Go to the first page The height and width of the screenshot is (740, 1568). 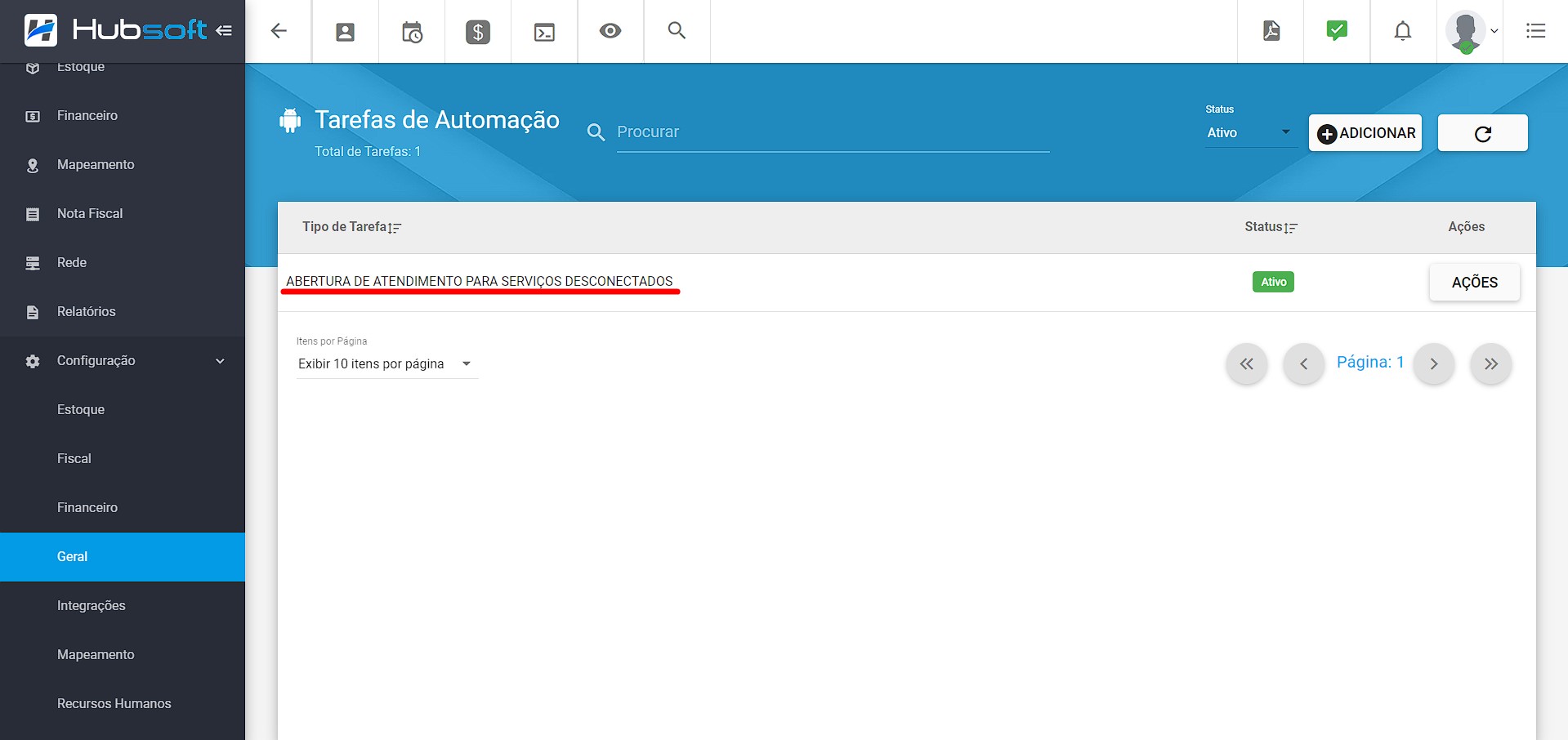click(x=1246, y=364)
